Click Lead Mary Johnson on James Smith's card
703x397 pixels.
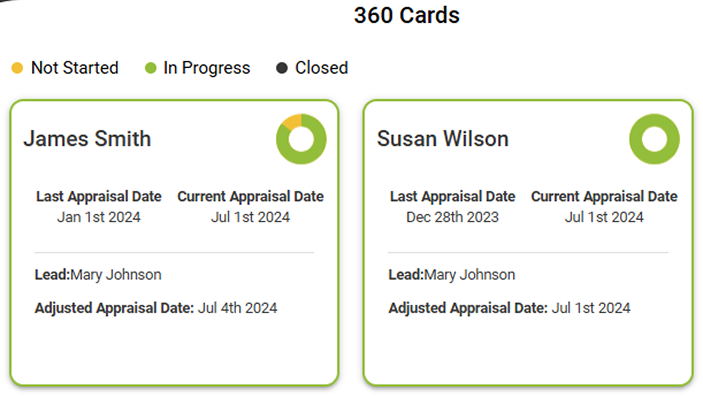pos(98,275)
